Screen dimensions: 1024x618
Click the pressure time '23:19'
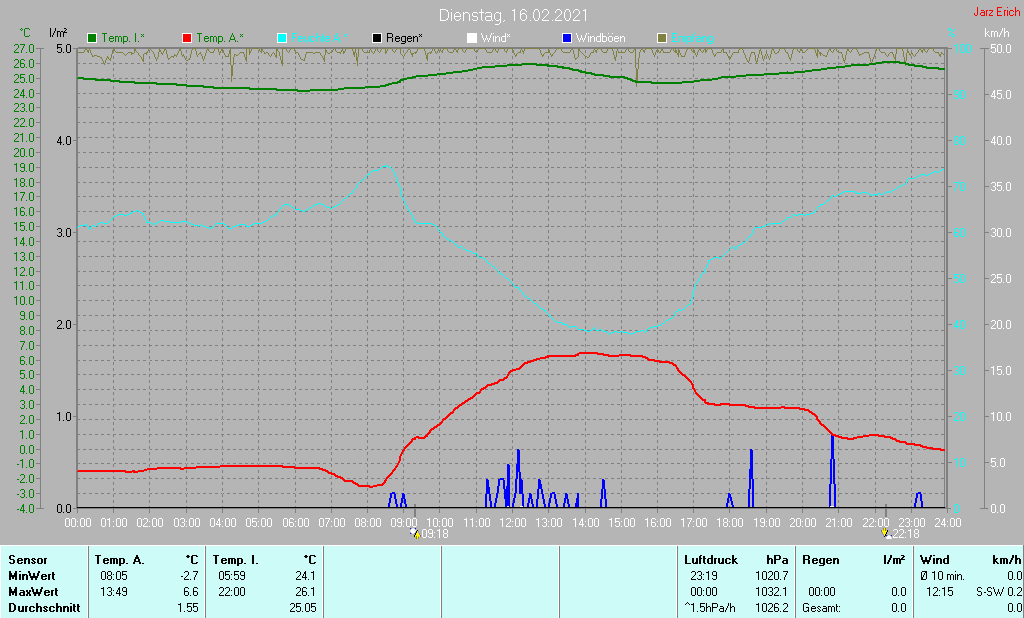point(703,576)
